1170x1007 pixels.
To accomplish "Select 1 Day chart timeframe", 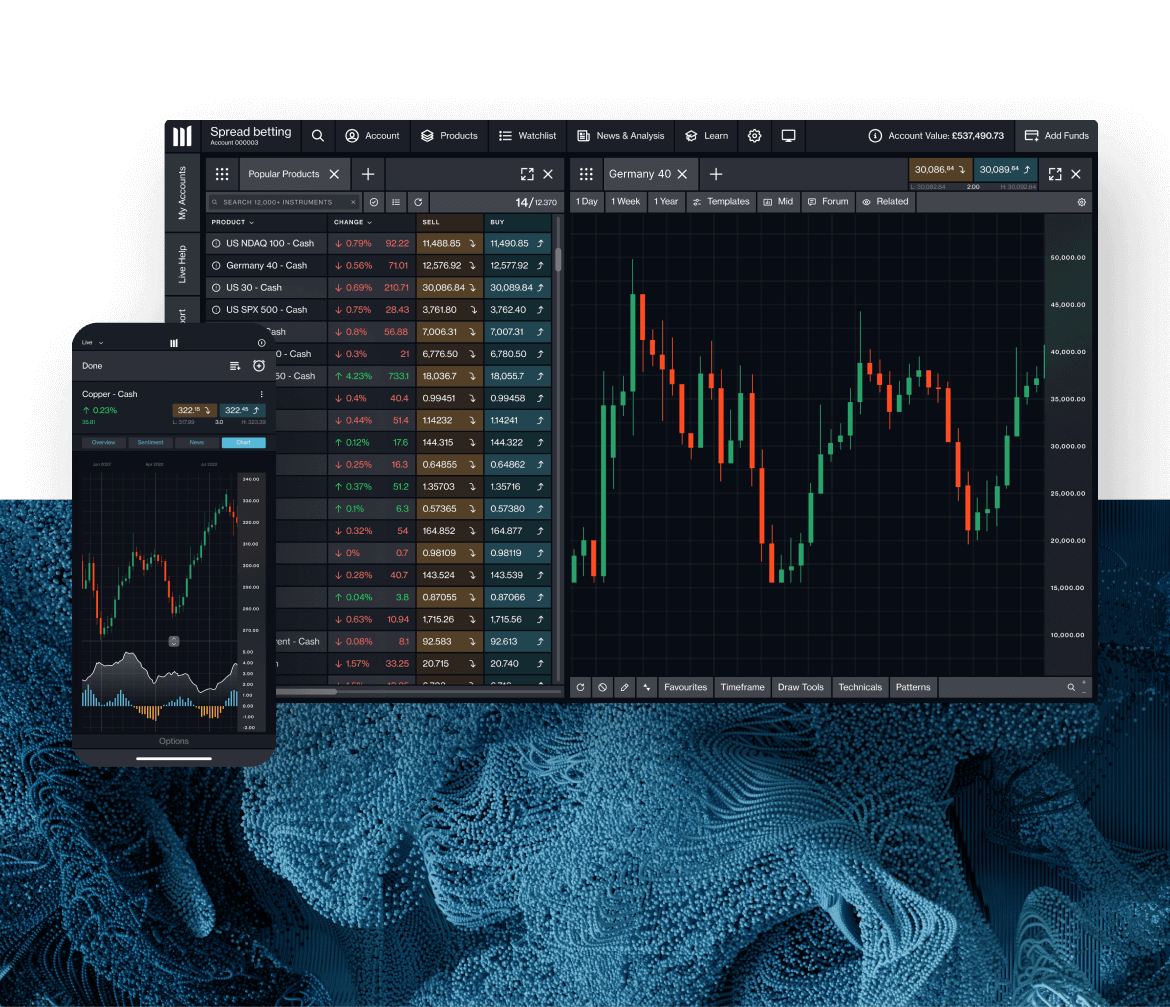I will [x=587, y=201].
